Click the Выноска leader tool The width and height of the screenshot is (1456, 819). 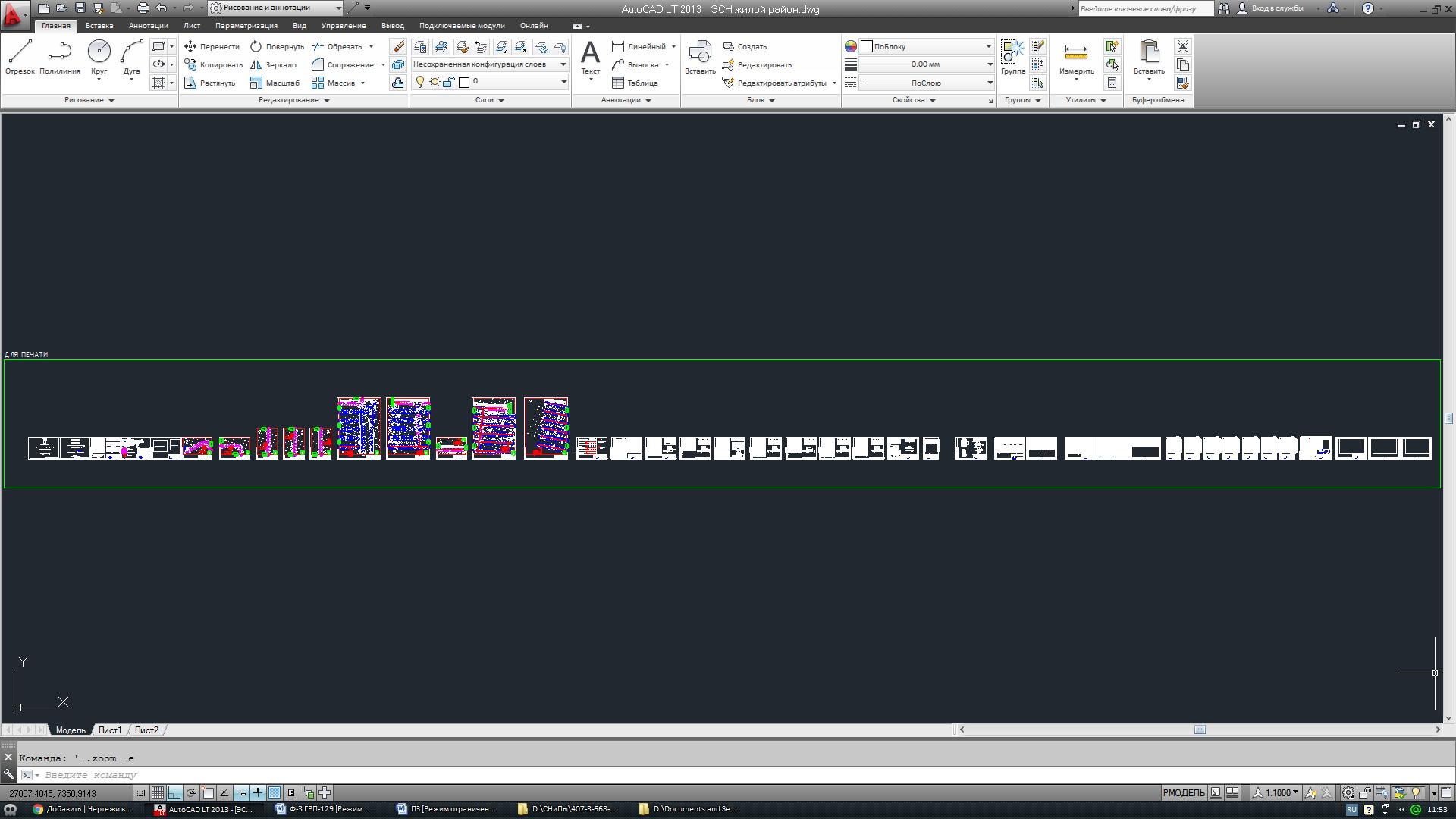pyautogui.click(x=635, y=64)
